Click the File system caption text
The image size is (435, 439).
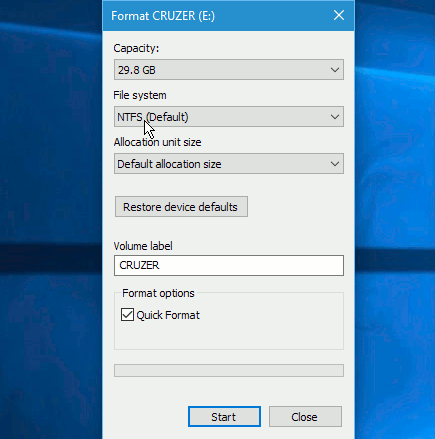140,95
